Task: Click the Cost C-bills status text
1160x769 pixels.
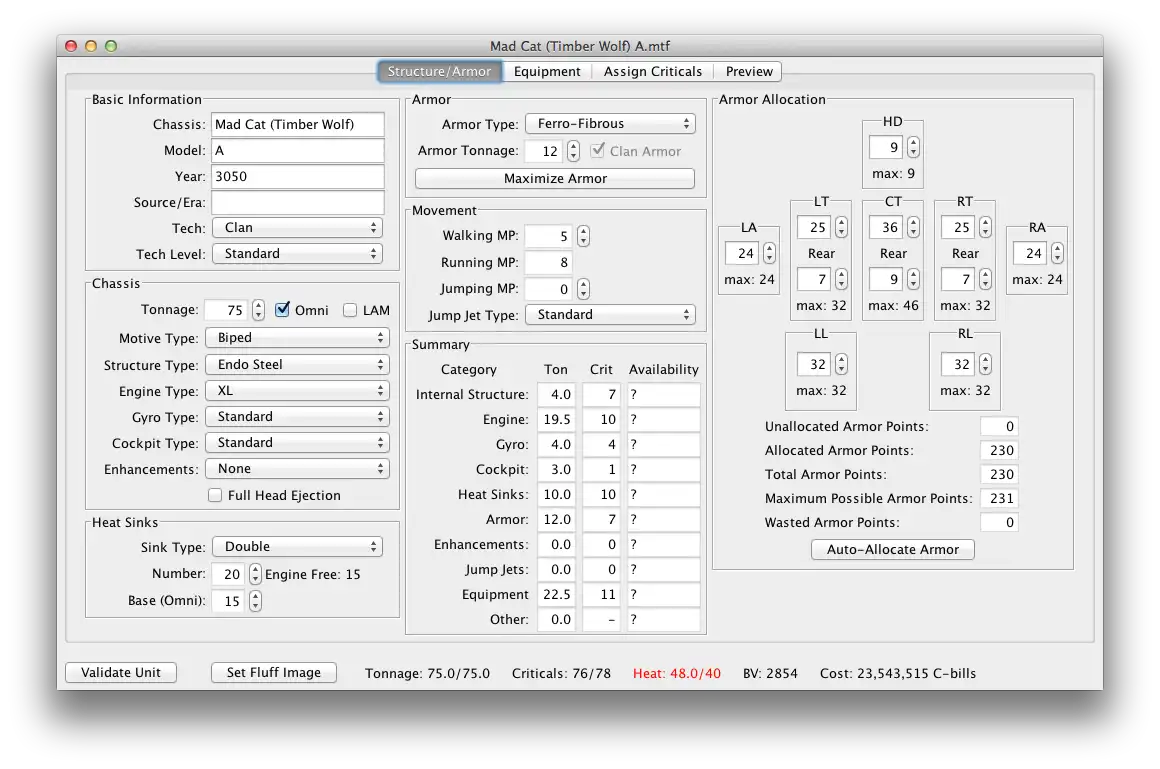Action: point(897,674)
